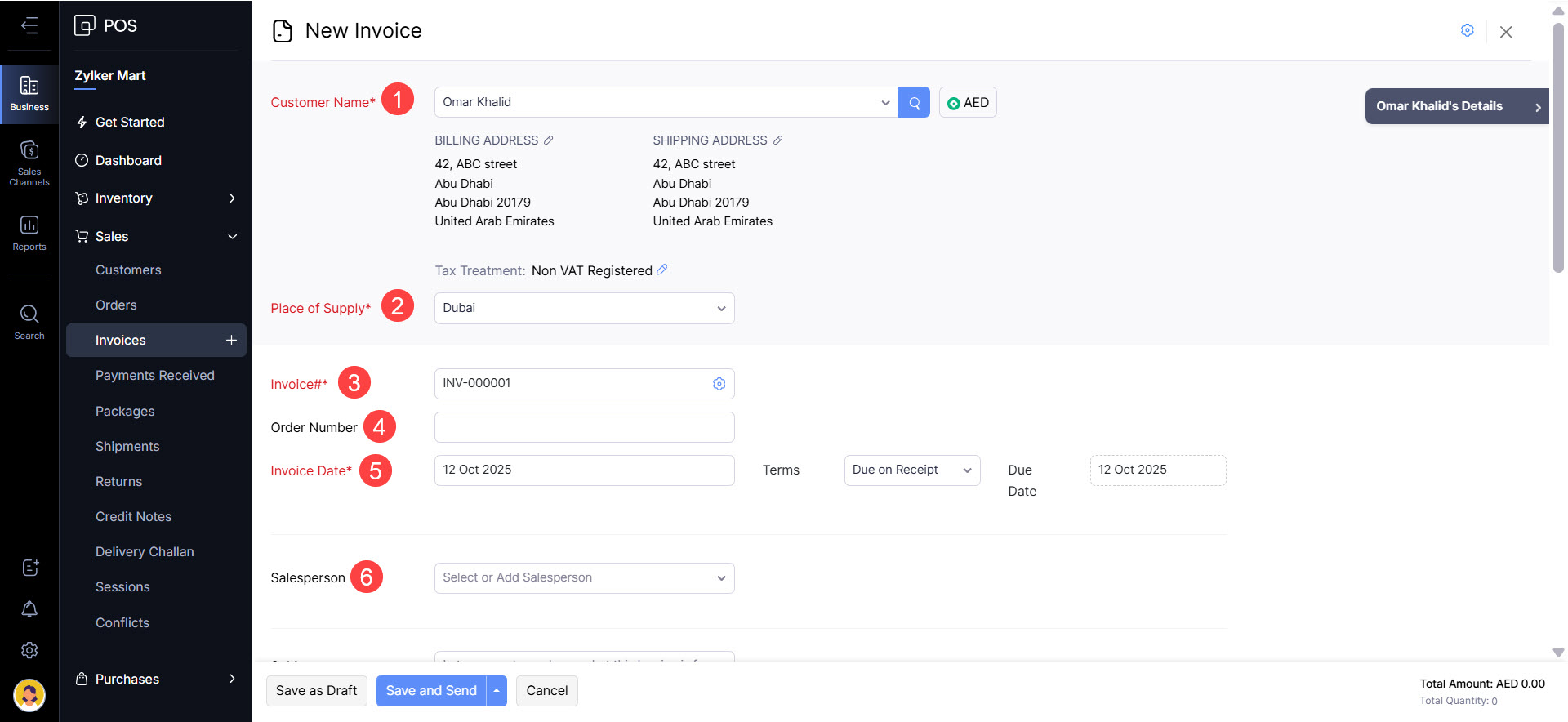This screenshot has height=722, width=1568.
Task: Open notifications bell icon
Action: (x=29, y=609)
